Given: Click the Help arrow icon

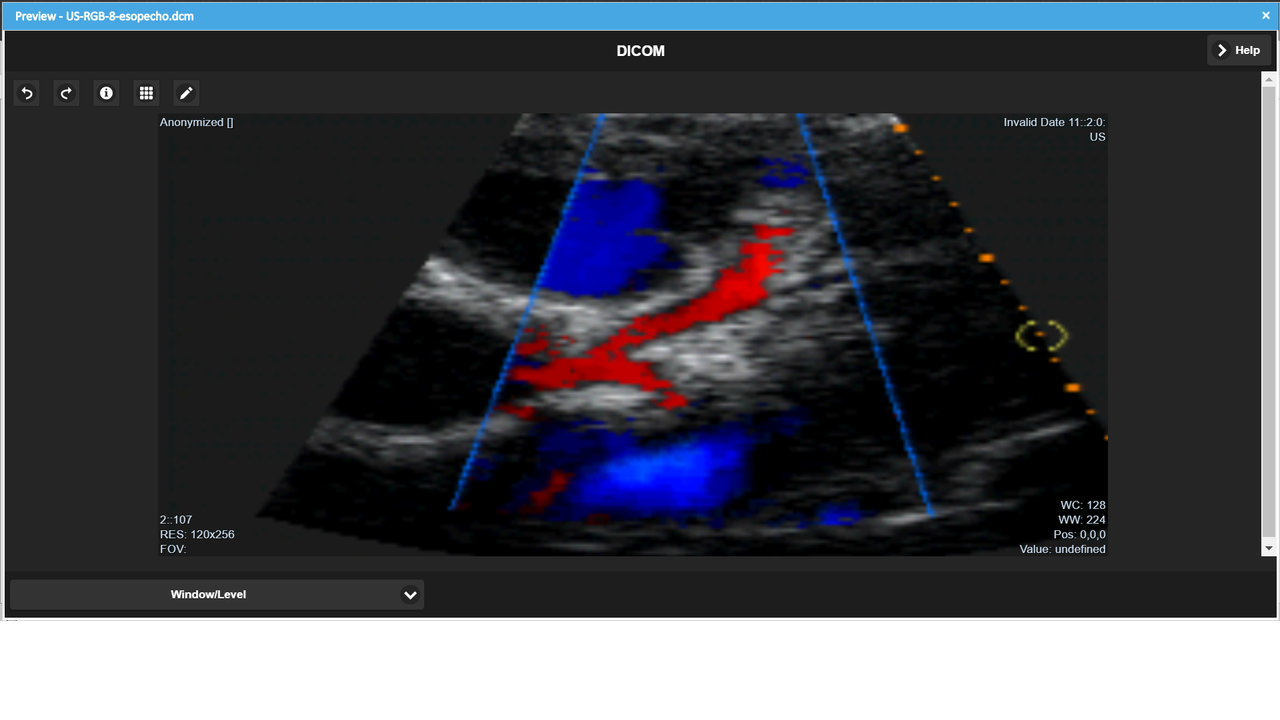Looking at the screenshot, I should pos(1222,49).
